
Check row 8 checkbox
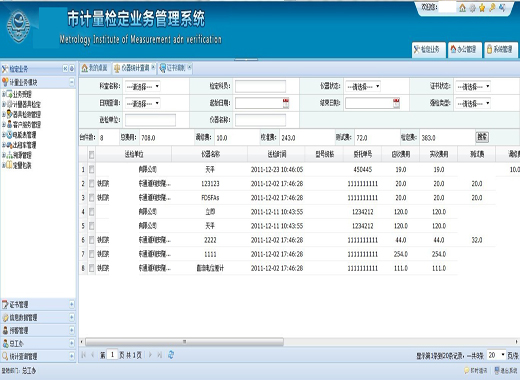(x=91, y=268)
